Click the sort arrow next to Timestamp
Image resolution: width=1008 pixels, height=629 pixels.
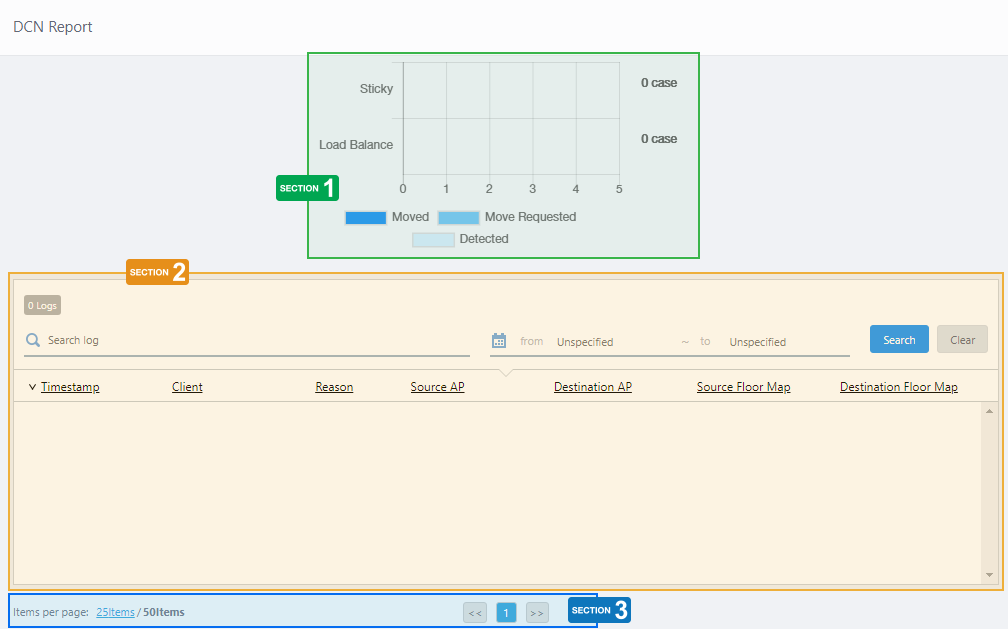click(x=32, y=387)
